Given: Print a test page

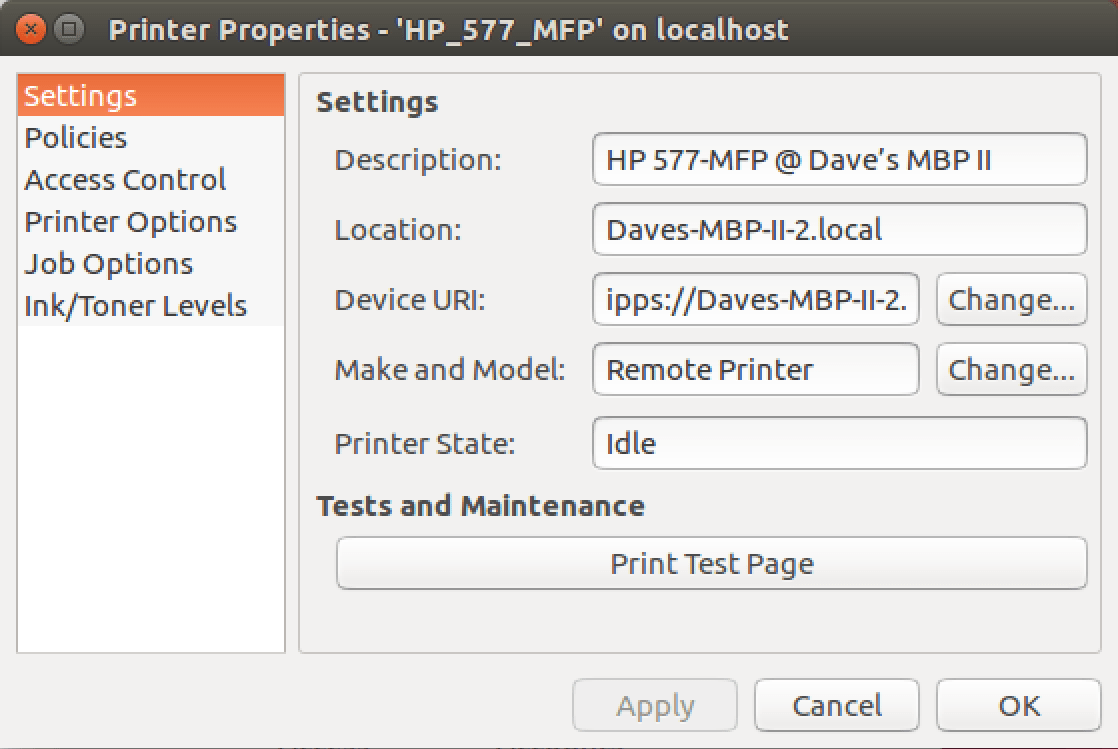Looking at the screenshot, I should coord(711,563).
